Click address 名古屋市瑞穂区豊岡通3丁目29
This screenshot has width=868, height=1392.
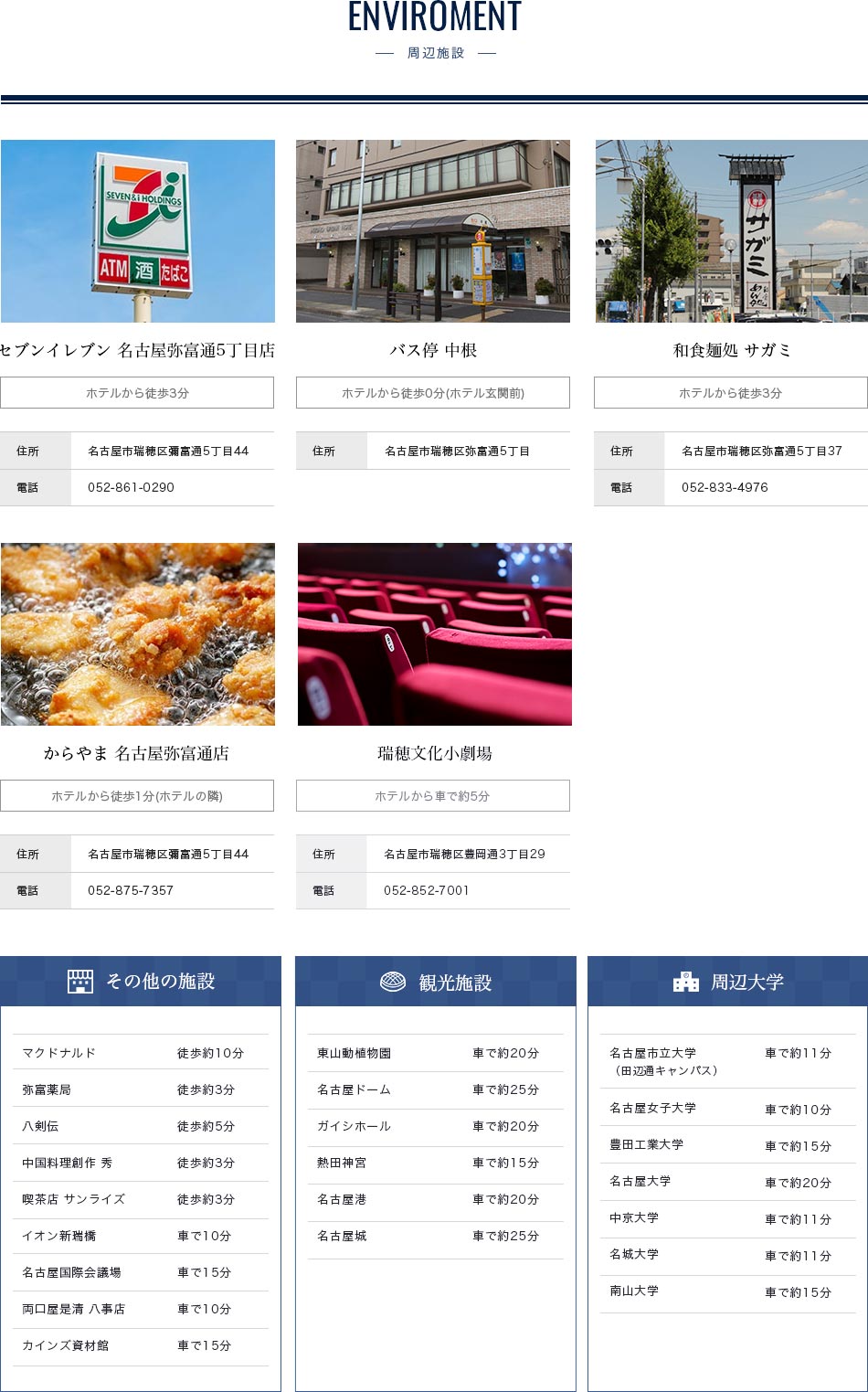[x=464, y=854]
